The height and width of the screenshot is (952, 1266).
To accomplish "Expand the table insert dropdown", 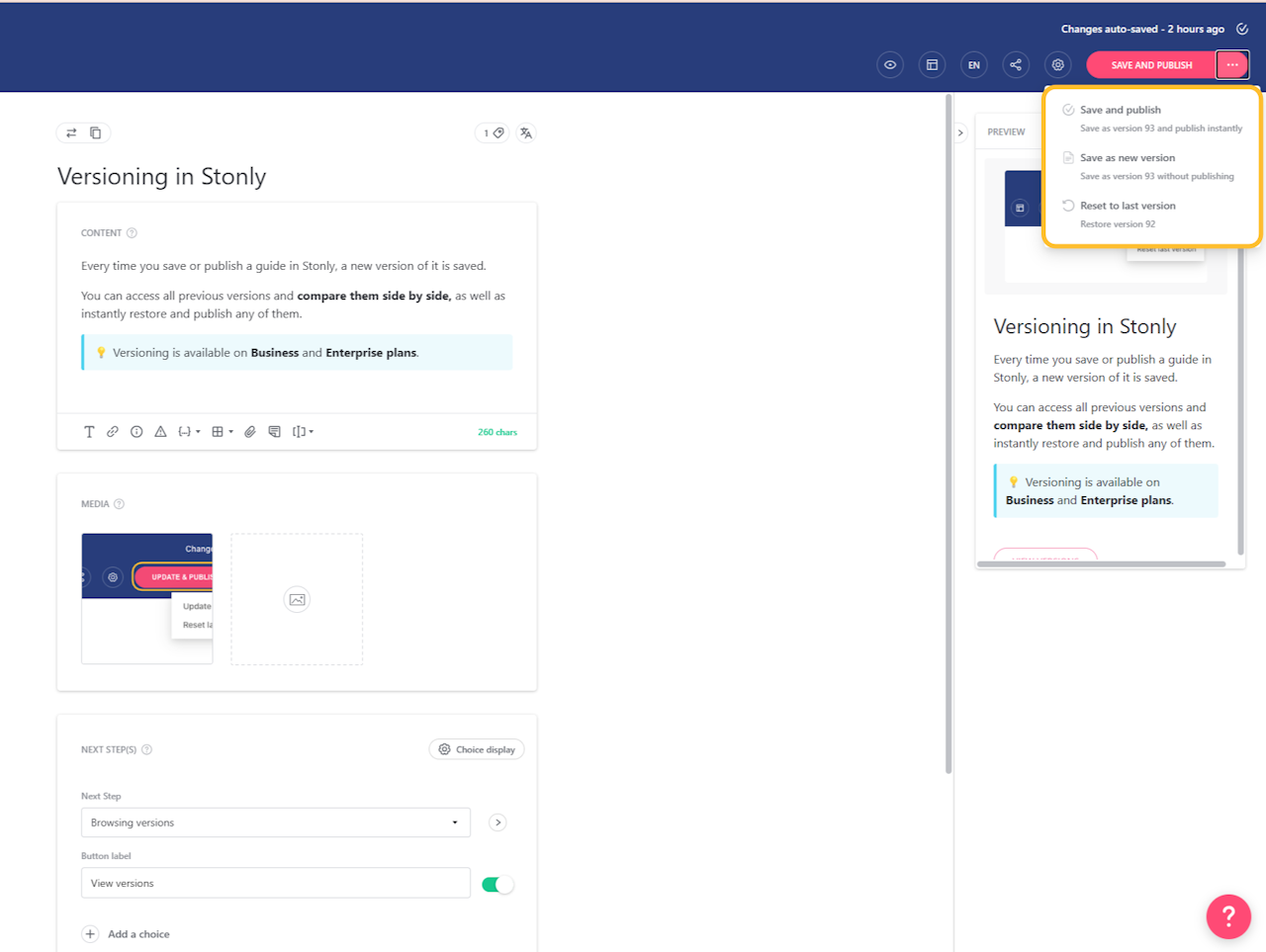I will click(222, 432).
